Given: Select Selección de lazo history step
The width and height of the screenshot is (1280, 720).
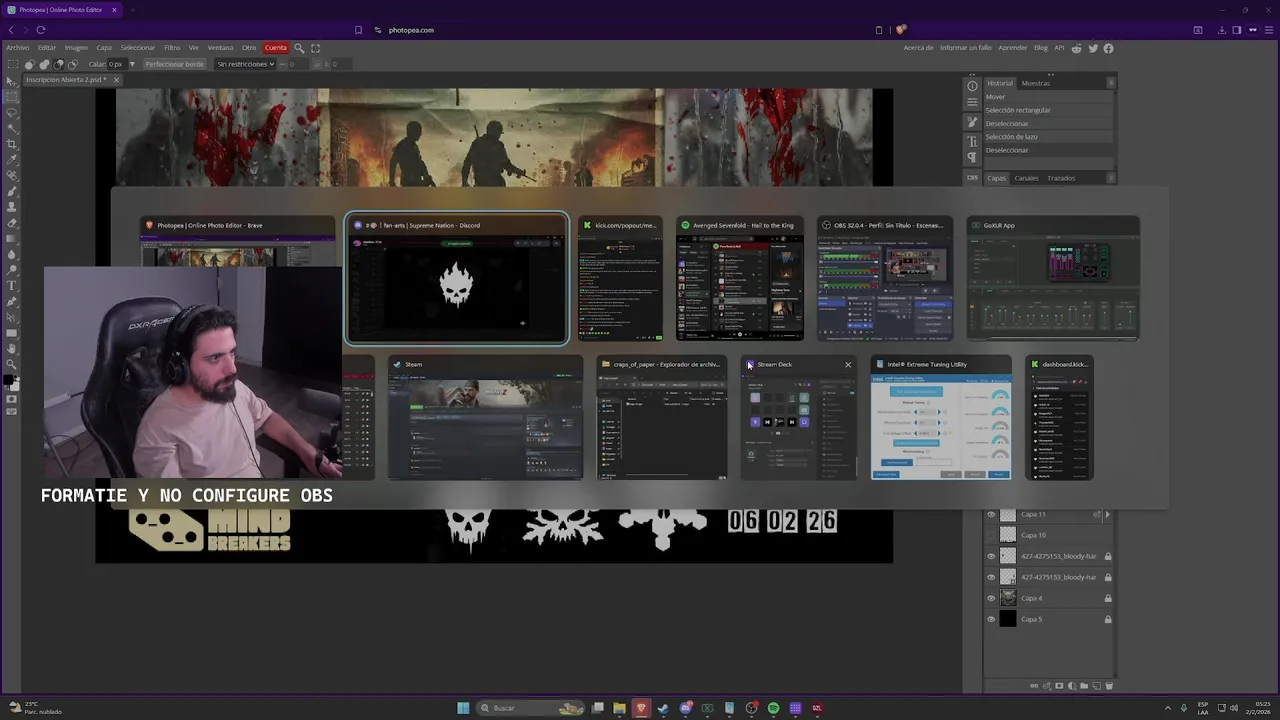Looking at the screenshot, I should pos(1049,136).
